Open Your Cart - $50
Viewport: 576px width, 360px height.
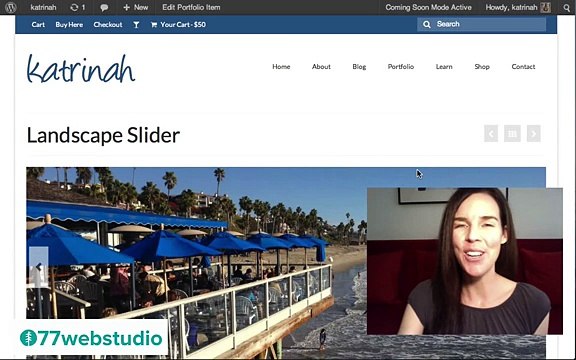pos(179,25)
